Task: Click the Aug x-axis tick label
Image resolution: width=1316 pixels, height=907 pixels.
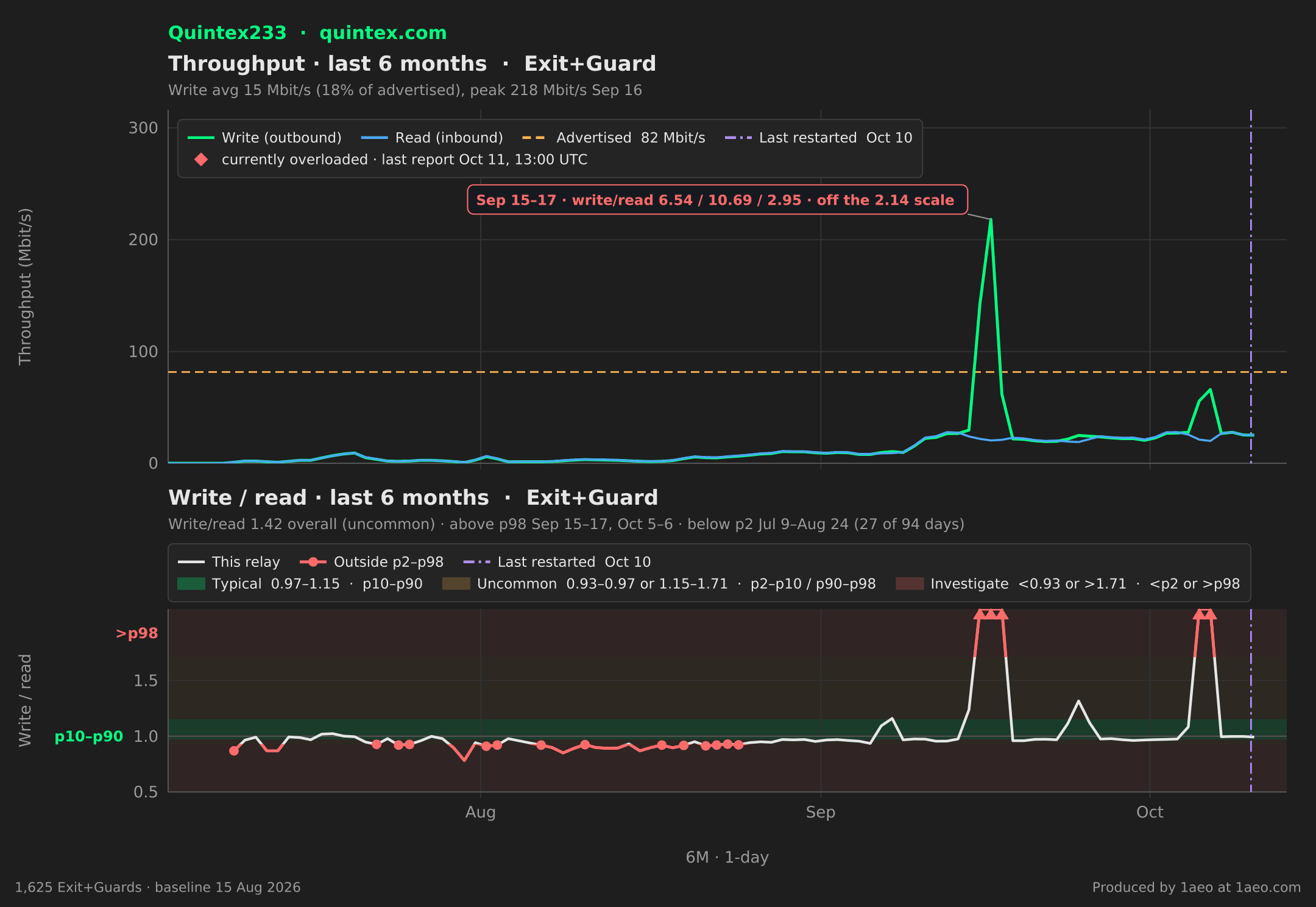Action: tap(481, 813)
